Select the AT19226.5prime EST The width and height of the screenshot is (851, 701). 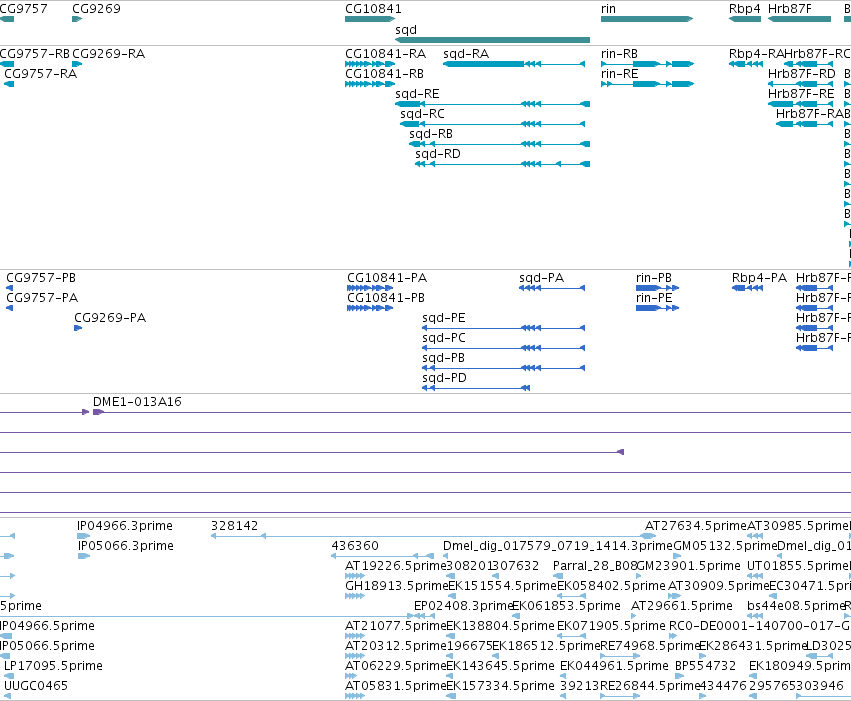pyautogui.click(x=355, y=576)
